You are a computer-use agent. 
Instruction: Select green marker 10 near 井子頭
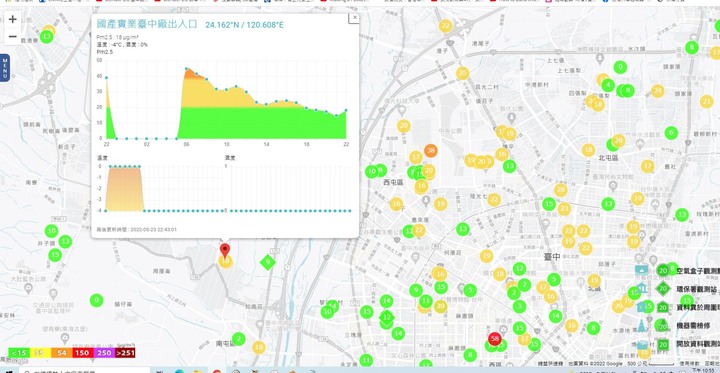(51, 231)
